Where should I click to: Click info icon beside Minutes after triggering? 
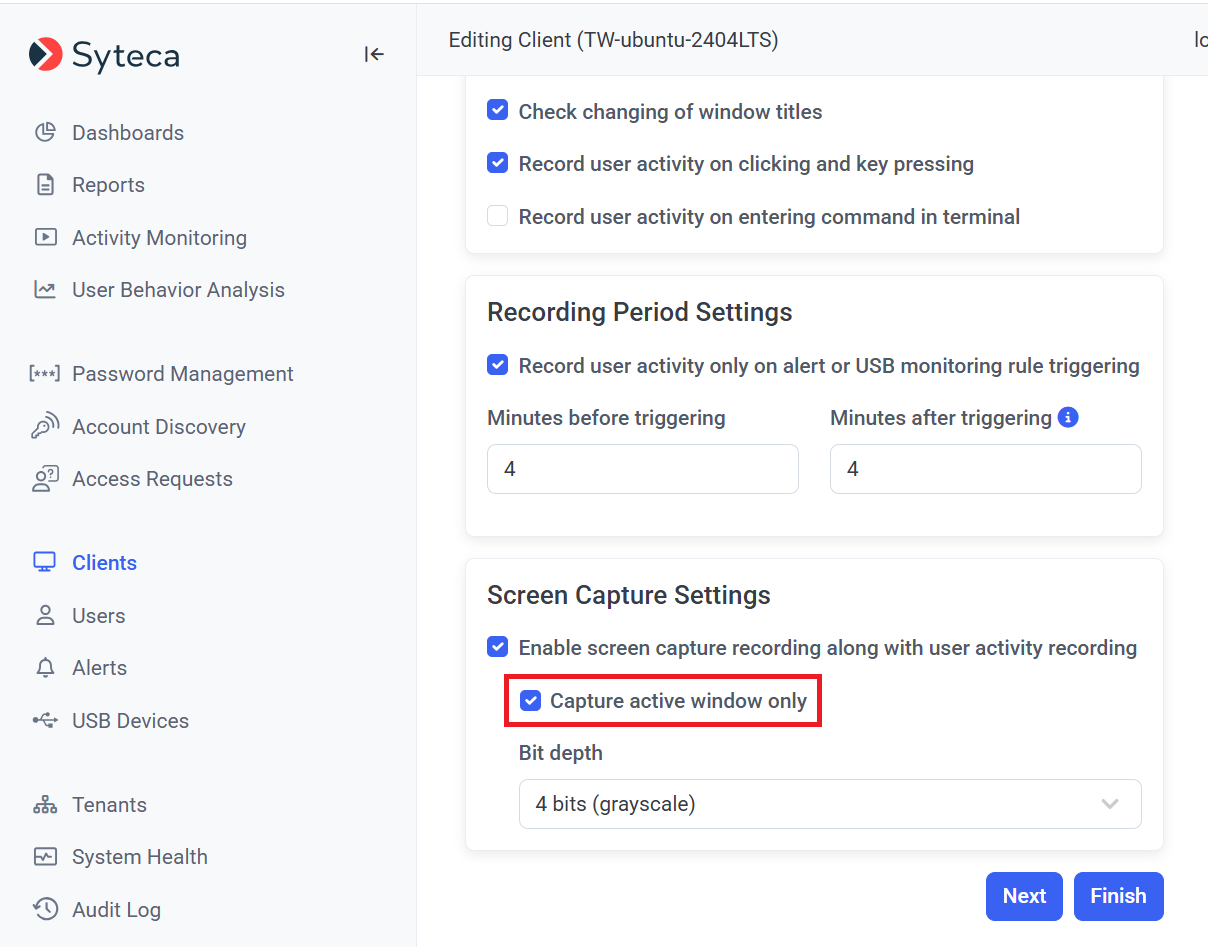coord(1068,418)
